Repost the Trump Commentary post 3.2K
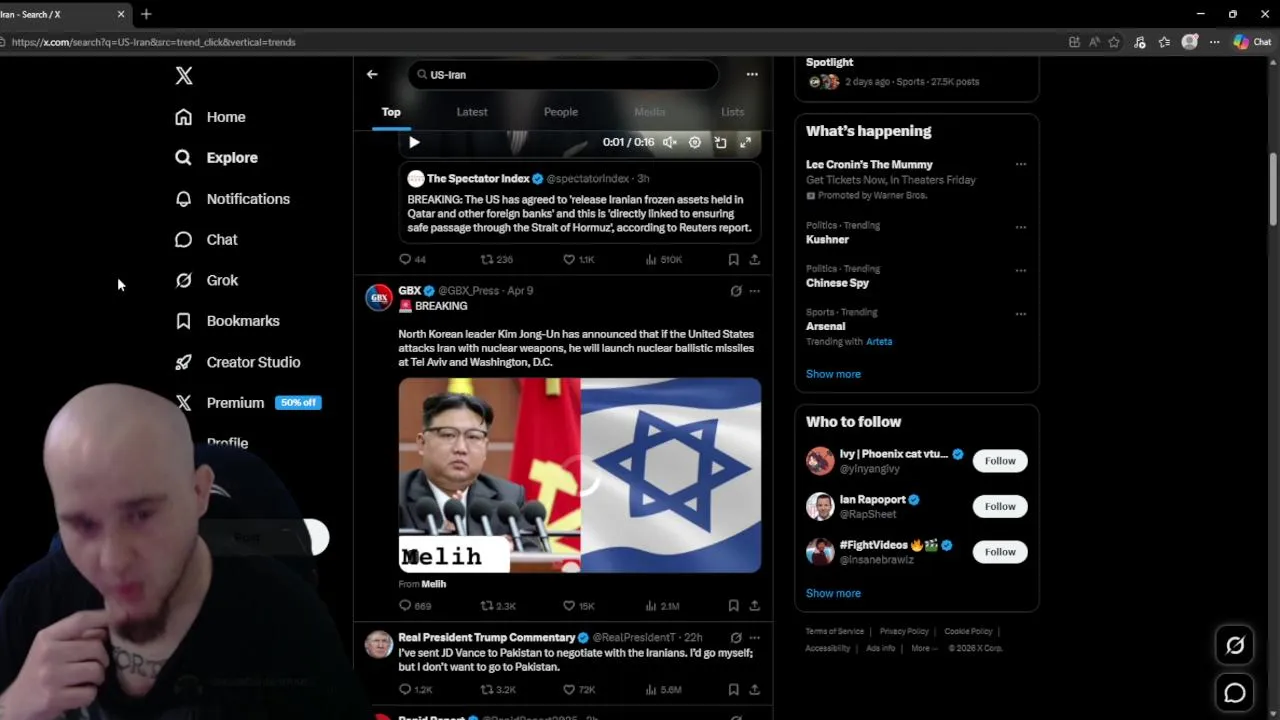 (x=498, y=689)
